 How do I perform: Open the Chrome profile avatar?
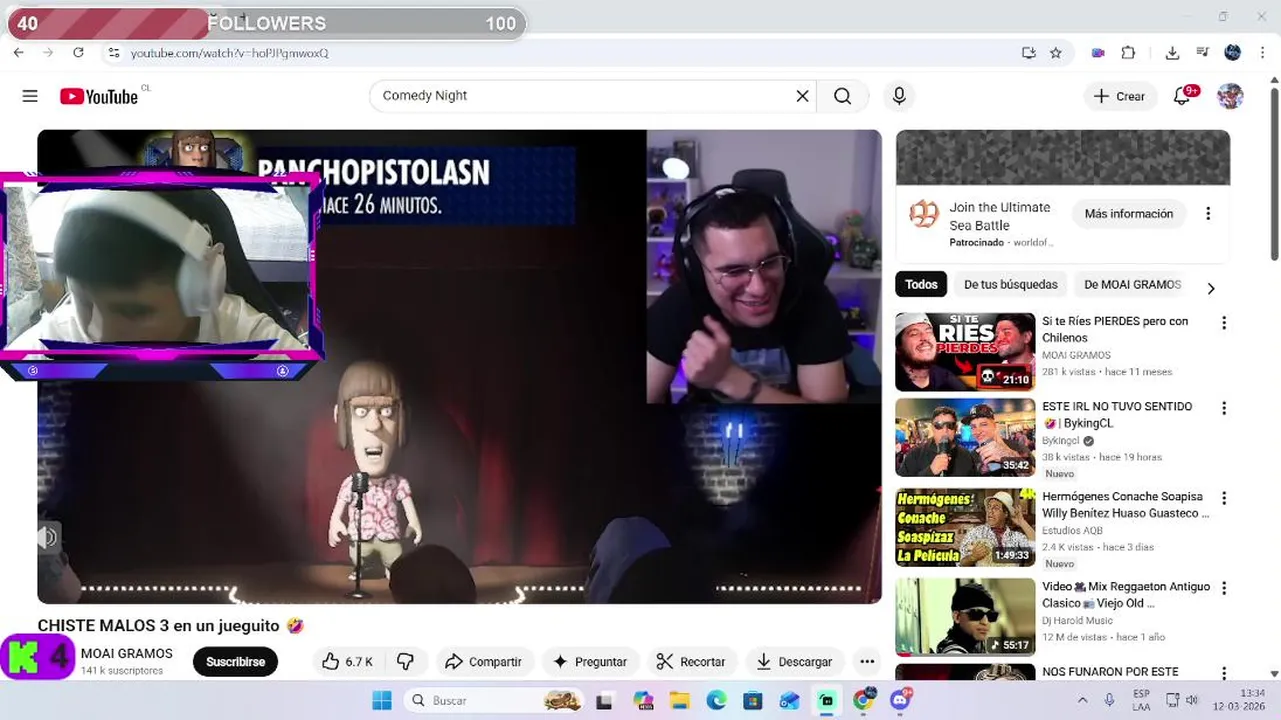coord(1232,53)
